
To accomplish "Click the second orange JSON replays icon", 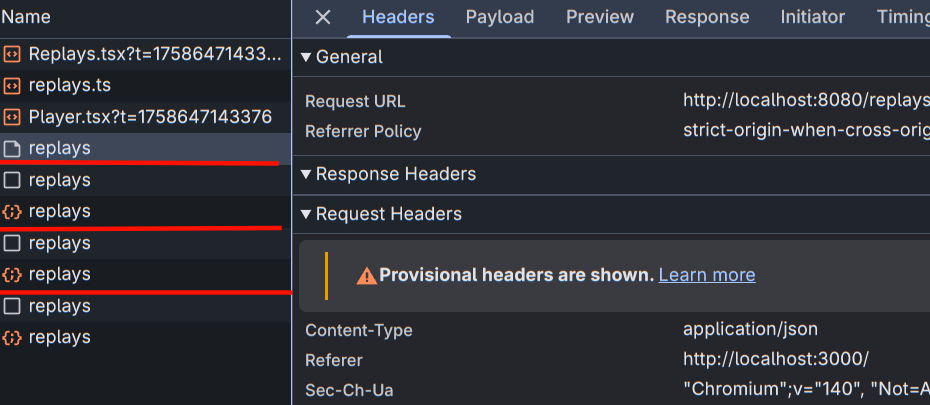I will (12, 274).
